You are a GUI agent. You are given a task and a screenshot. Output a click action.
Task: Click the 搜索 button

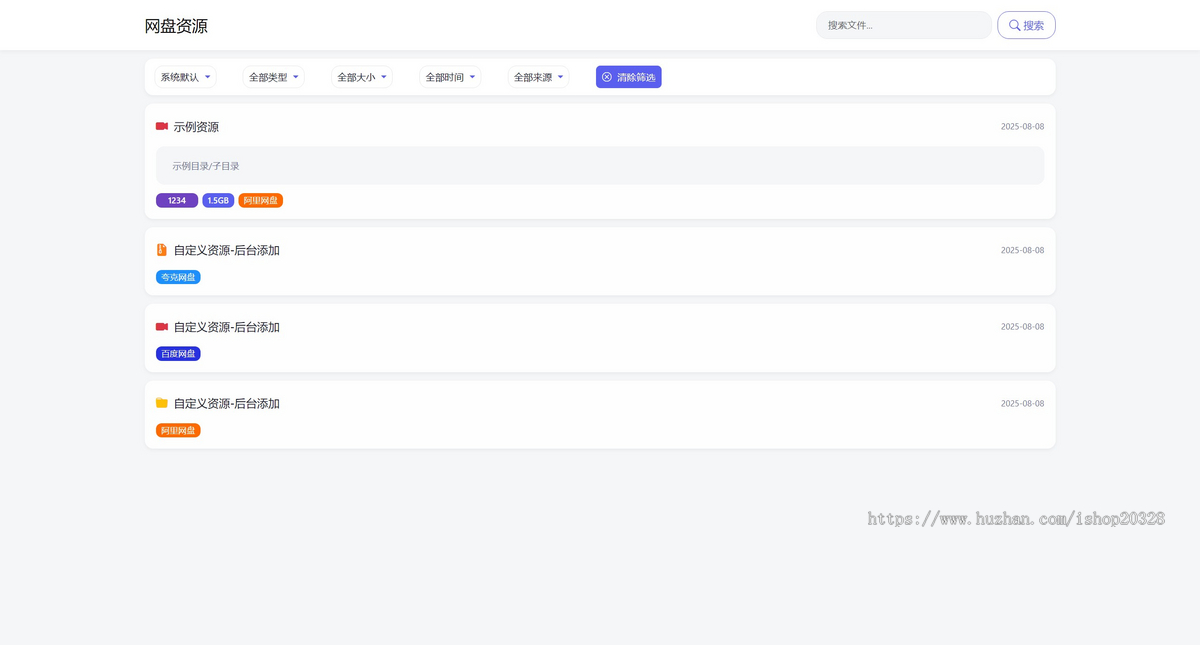coord(1026,25)
